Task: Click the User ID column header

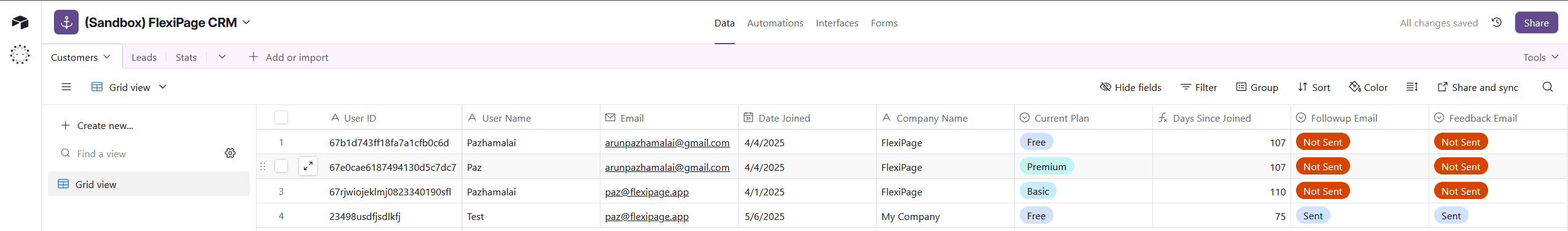Action: point(359,117)
